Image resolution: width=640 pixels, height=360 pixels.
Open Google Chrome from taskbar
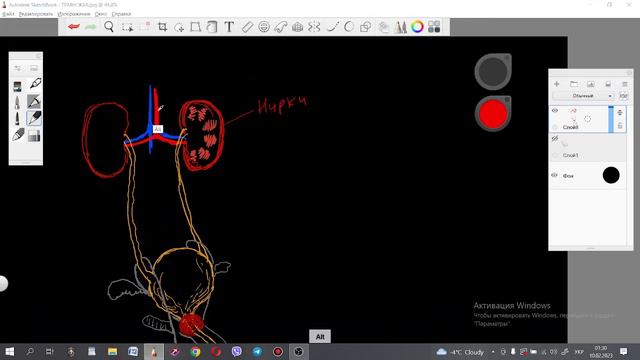tap(196, 351)
